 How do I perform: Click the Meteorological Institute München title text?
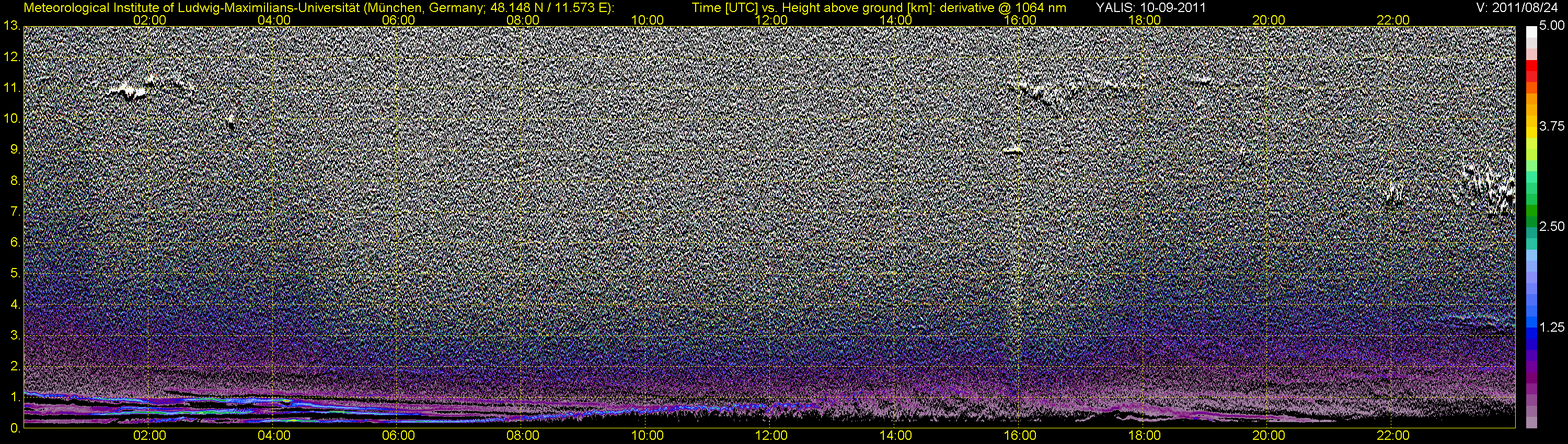pos(318,8)
